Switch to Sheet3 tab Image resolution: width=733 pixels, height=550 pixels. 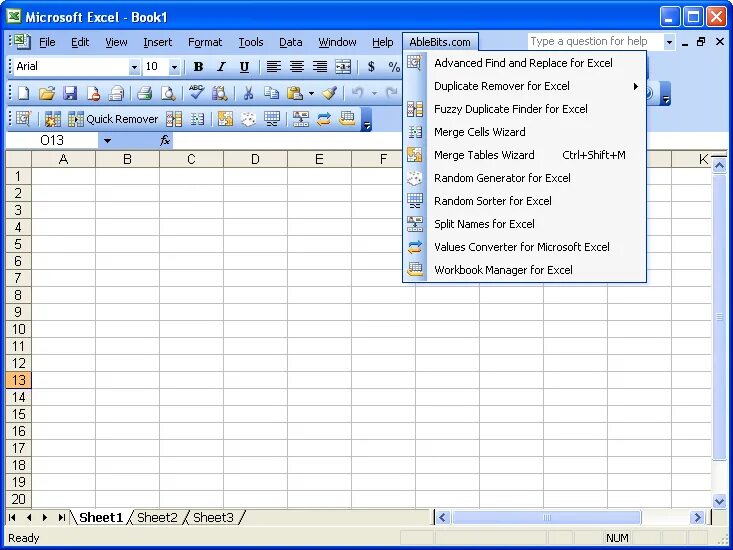[x=213, y=517]
